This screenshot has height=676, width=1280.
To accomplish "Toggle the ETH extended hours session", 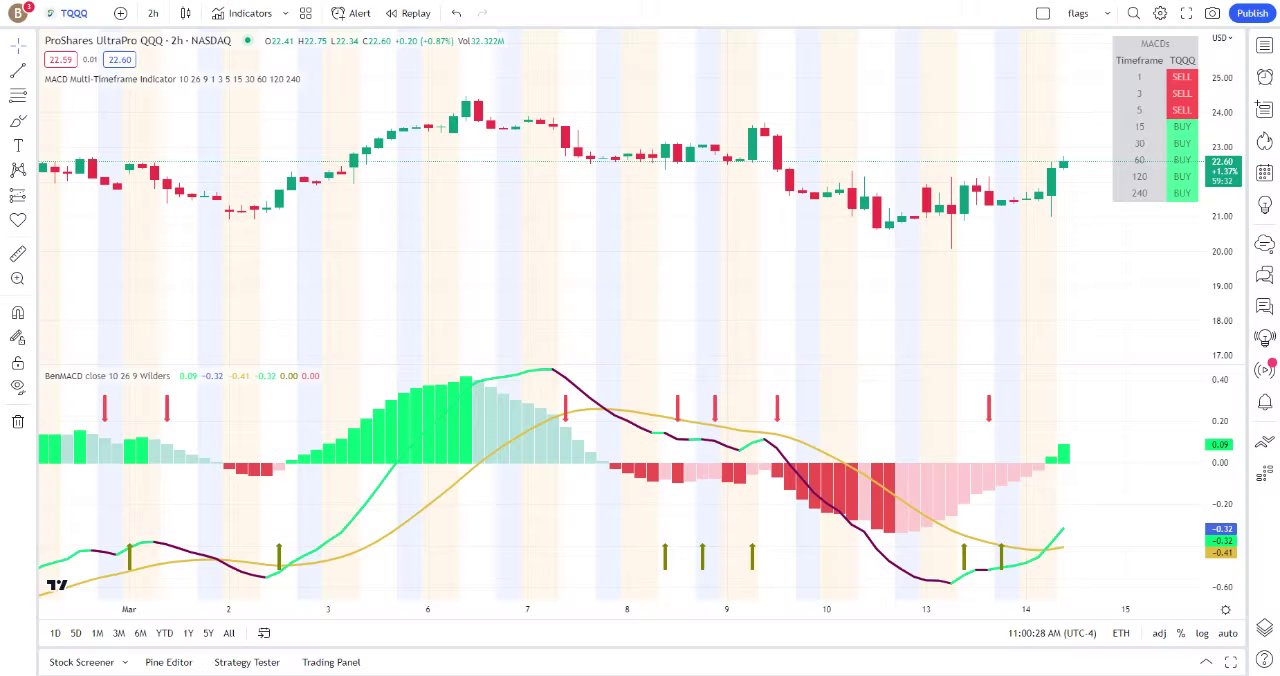I will tap(1121, 633).
